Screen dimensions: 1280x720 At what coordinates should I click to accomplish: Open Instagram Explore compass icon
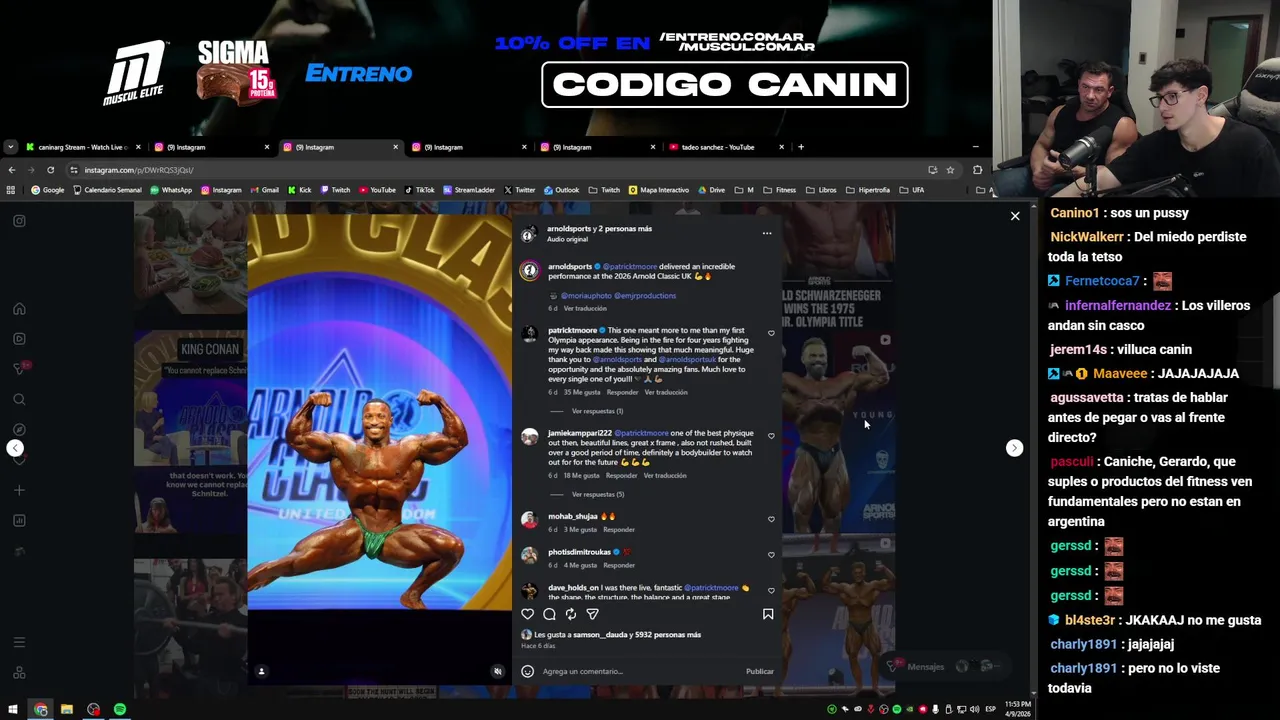pos(19,430)
